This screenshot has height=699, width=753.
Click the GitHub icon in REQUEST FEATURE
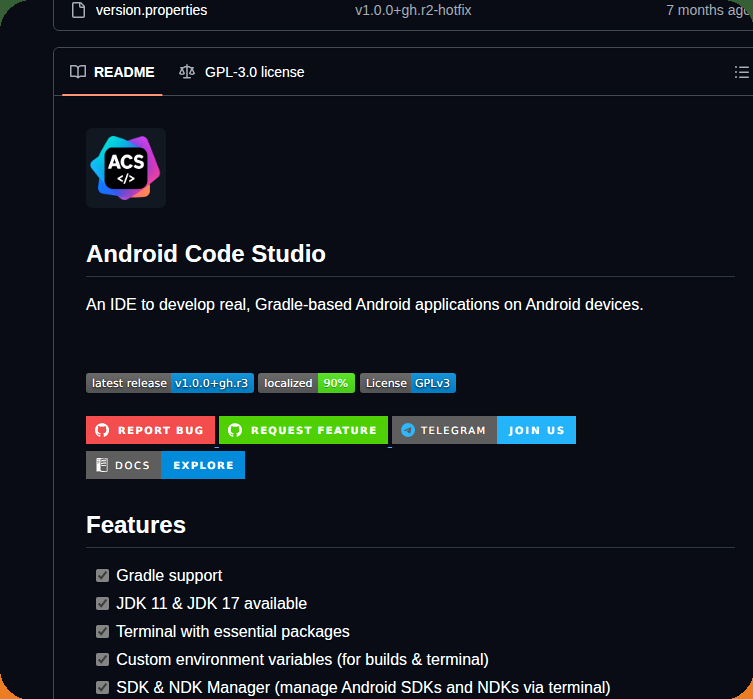[235, 430]
